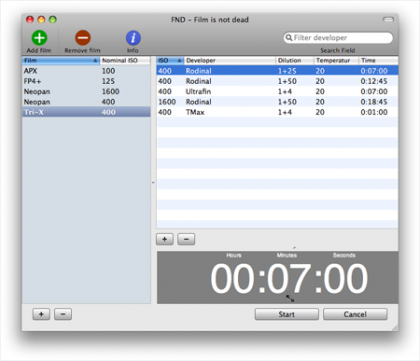
Task: Click the plus button under developer table
Action: 165,239
